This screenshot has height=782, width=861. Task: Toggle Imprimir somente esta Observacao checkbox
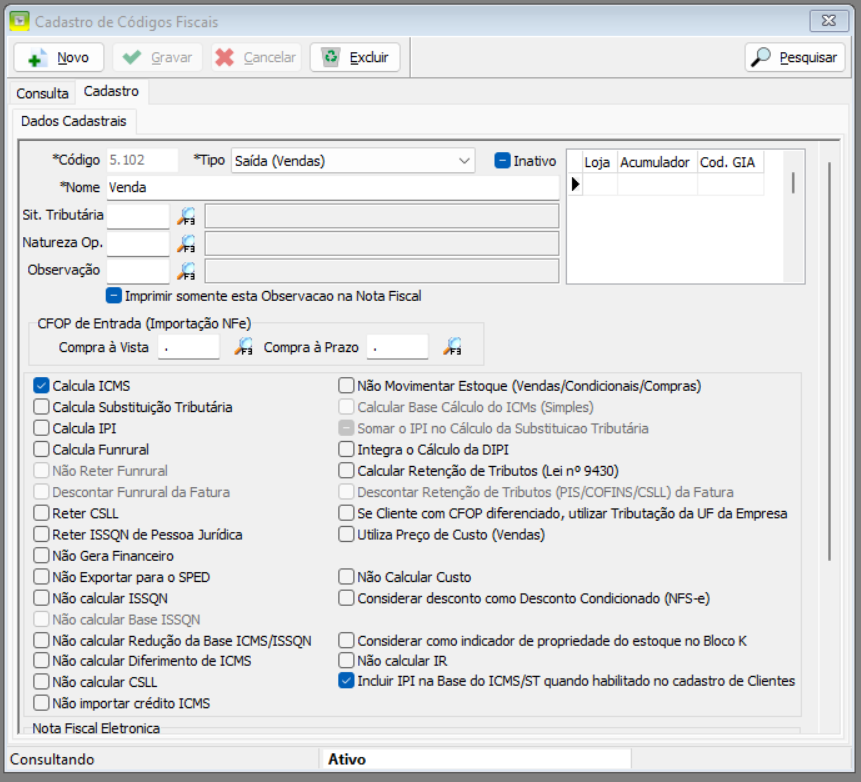(113, 296)
